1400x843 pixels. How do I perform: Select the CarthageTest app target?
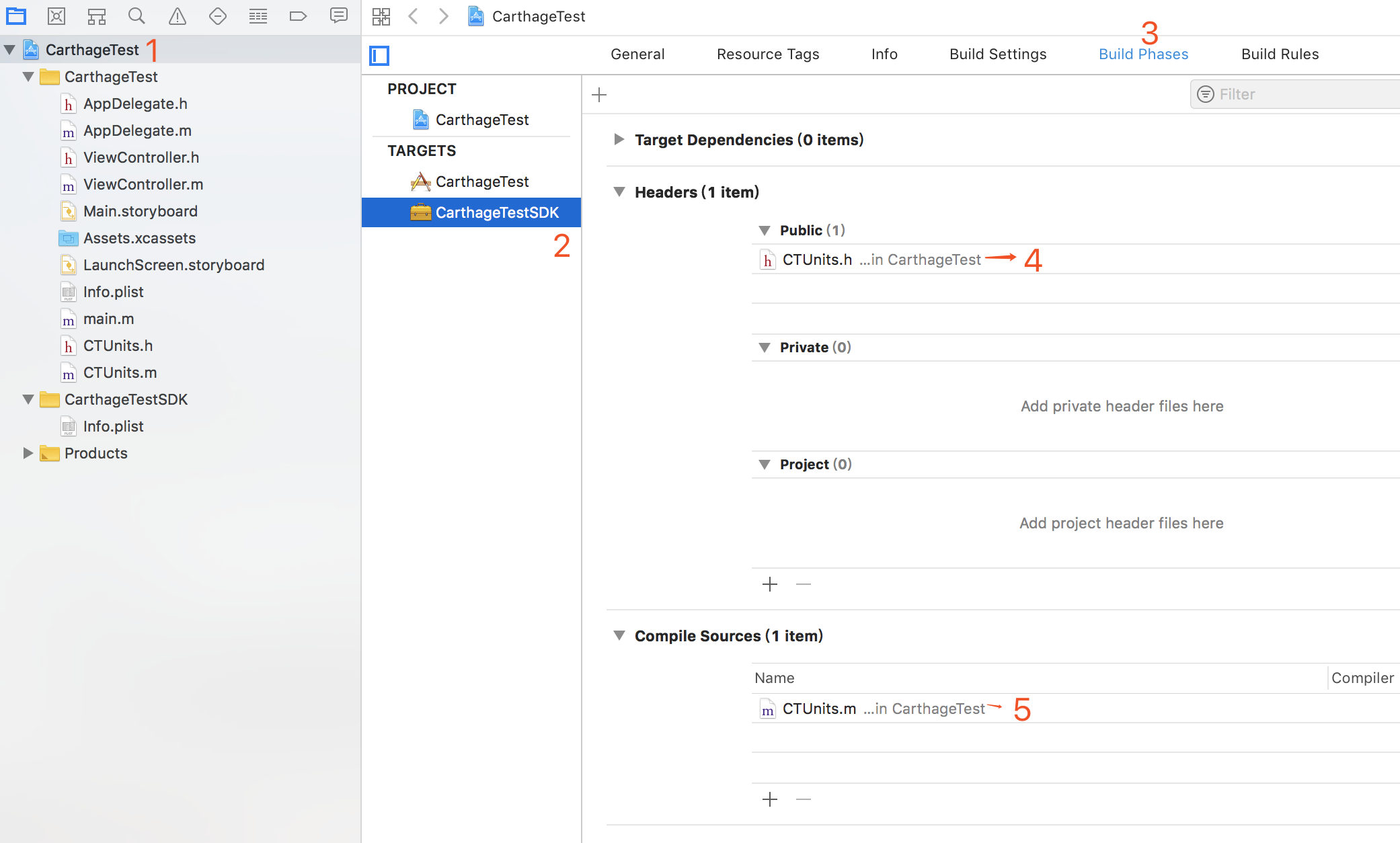472,182
